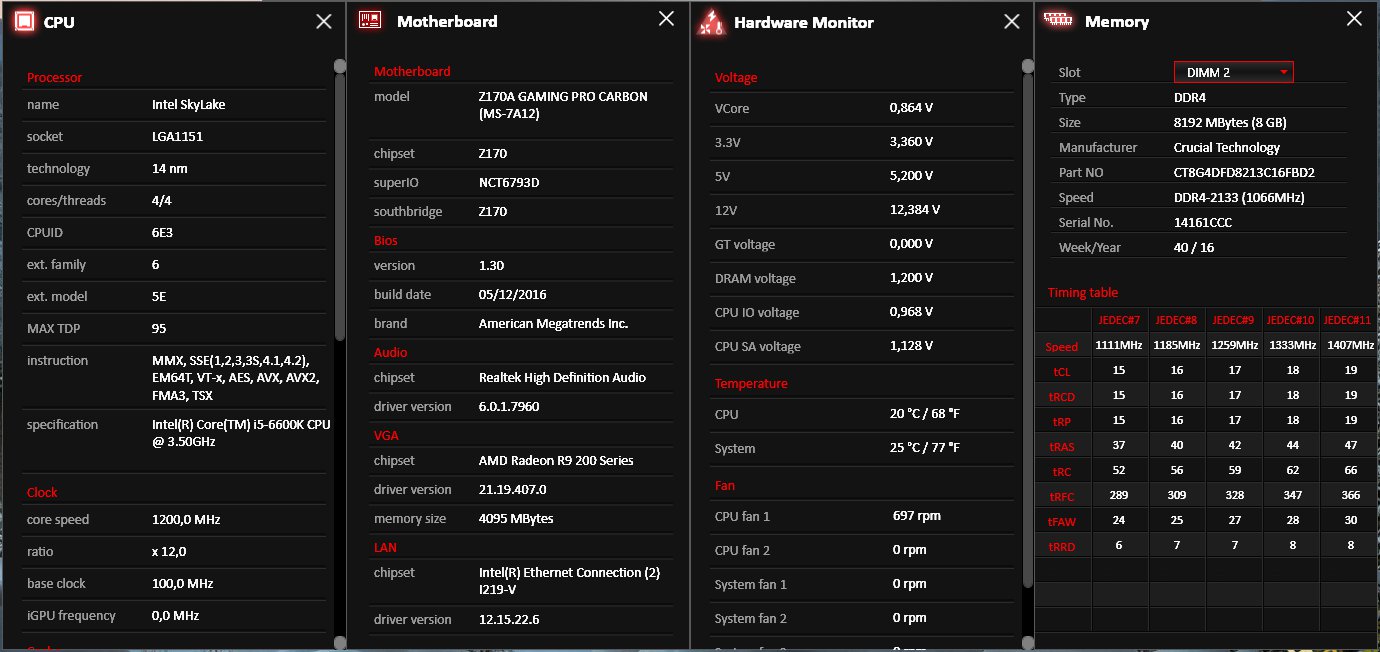
Task: Click the 1200,0 MHz core speed value
Action: point(186,520)
